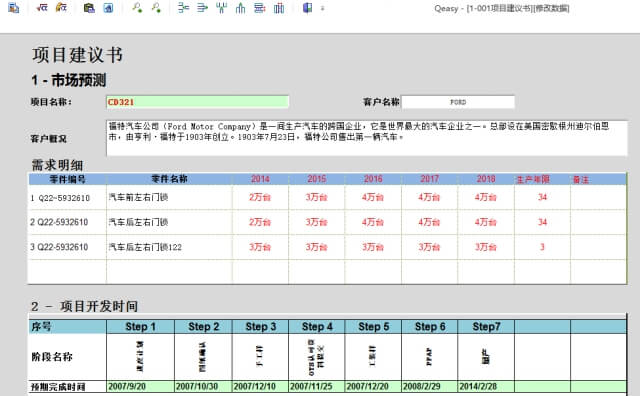Screen dimensions: 640x396
Task: Click the Step 1 column header
Action: pos(140,327)
